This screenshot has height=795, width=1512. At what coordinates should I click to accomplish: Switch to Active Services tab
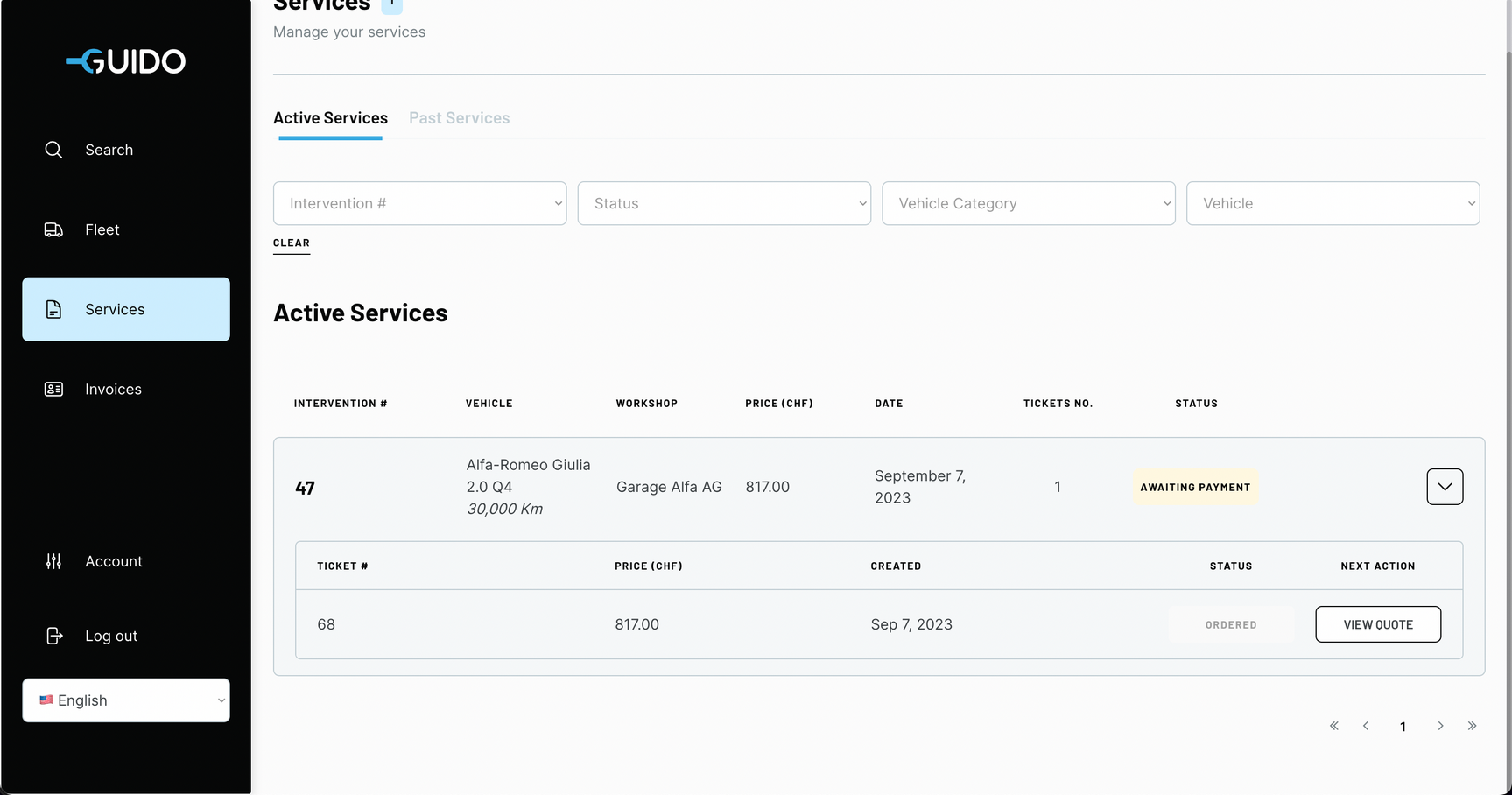tap(330, 118)
